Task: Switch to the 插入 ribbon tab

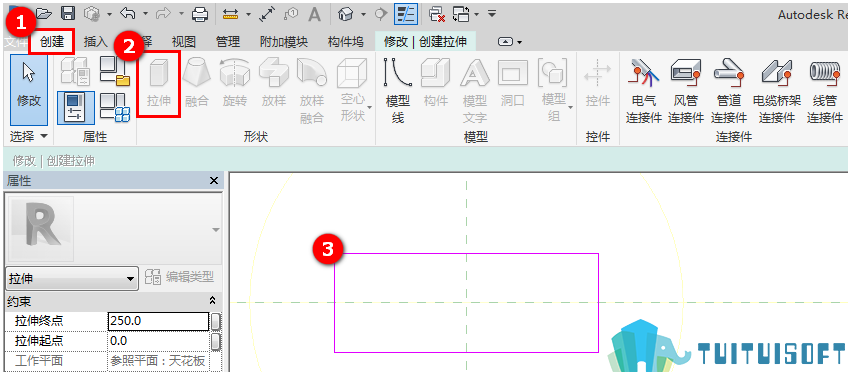Action: coord(96,42)
